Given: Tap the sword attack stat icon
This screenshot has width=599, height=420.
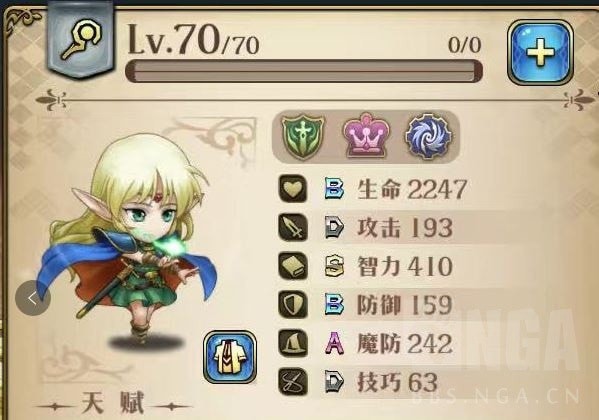Looking at the screenshot, I should pyautogui.click(x=293, y=227).
